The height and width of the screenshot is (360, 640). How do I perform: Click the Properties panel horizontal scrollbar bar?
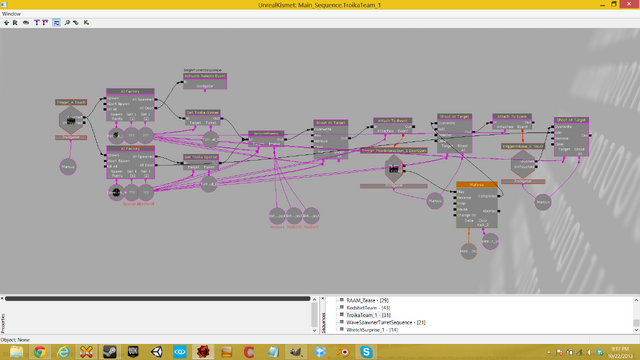coord(158,299)
